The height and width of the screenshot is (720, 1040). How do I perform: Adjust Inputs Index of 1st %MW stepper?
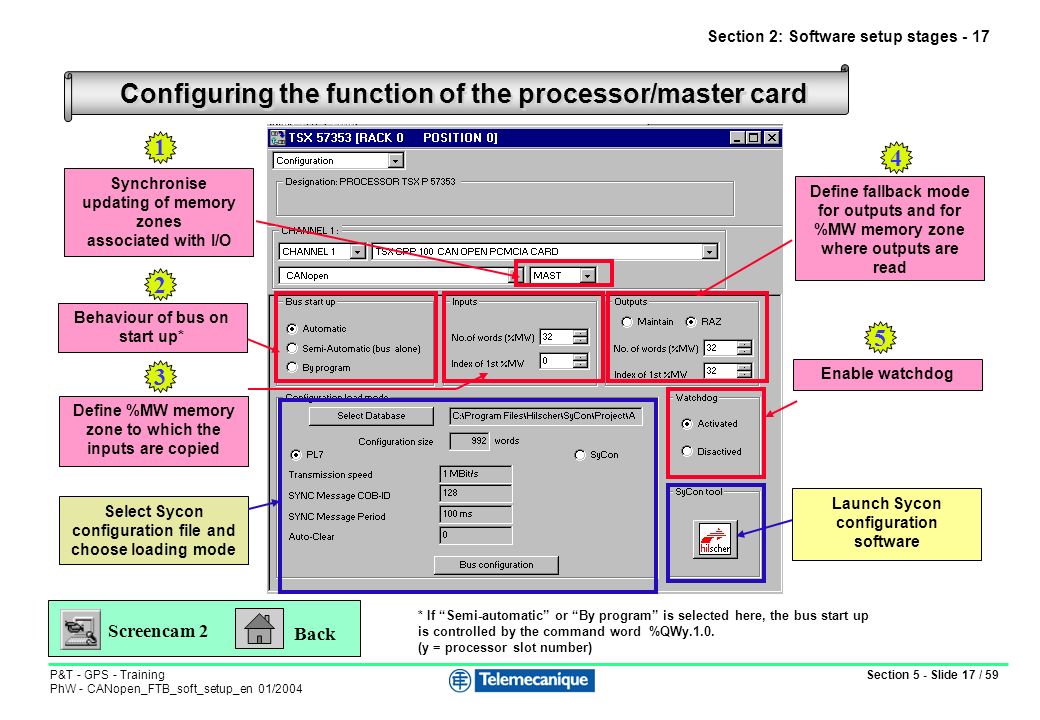point(580,361)
